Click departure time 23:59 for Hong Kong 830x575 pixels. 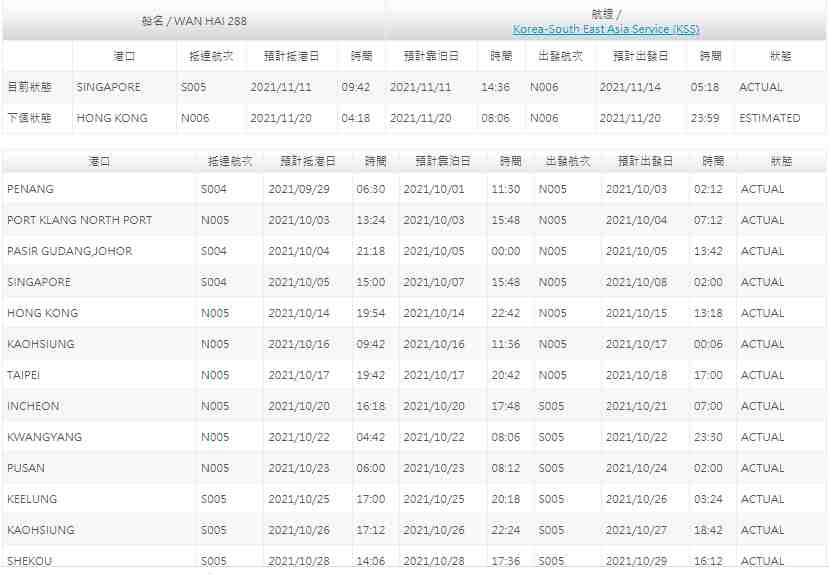[x=705, y=118]
